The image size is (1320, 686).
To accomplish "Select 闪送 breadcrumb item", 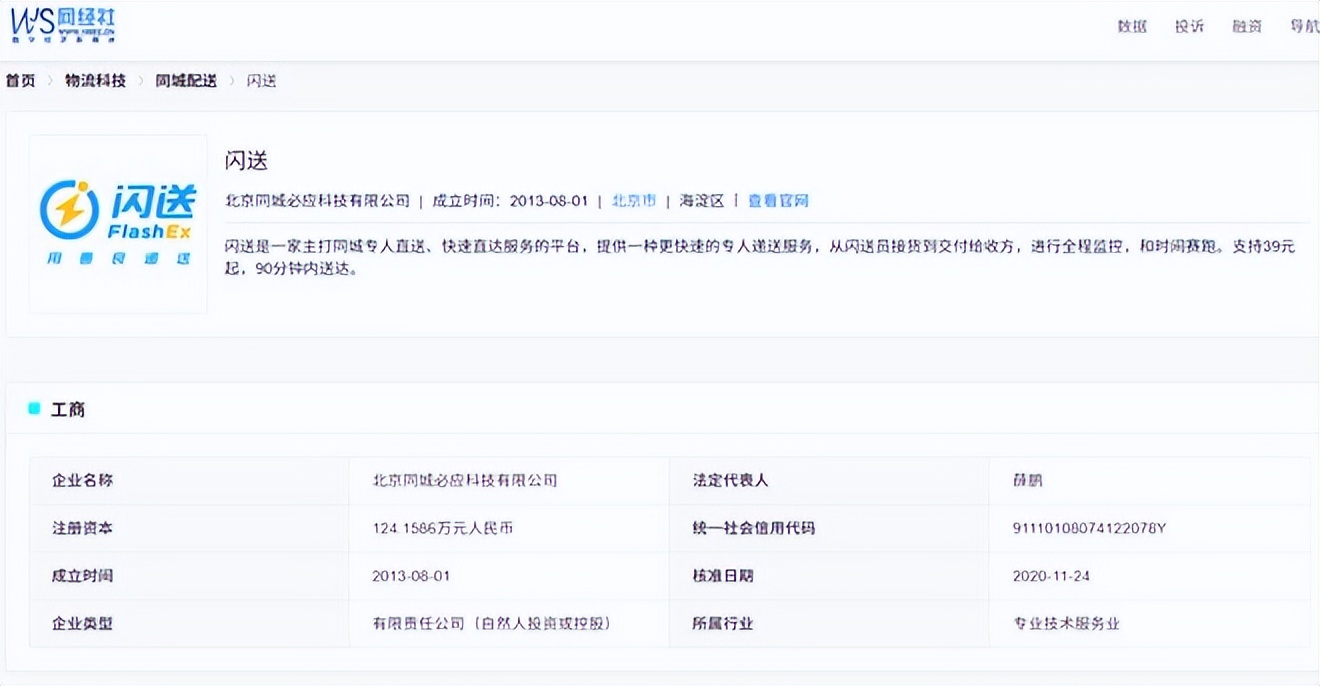I will [261, 81].
